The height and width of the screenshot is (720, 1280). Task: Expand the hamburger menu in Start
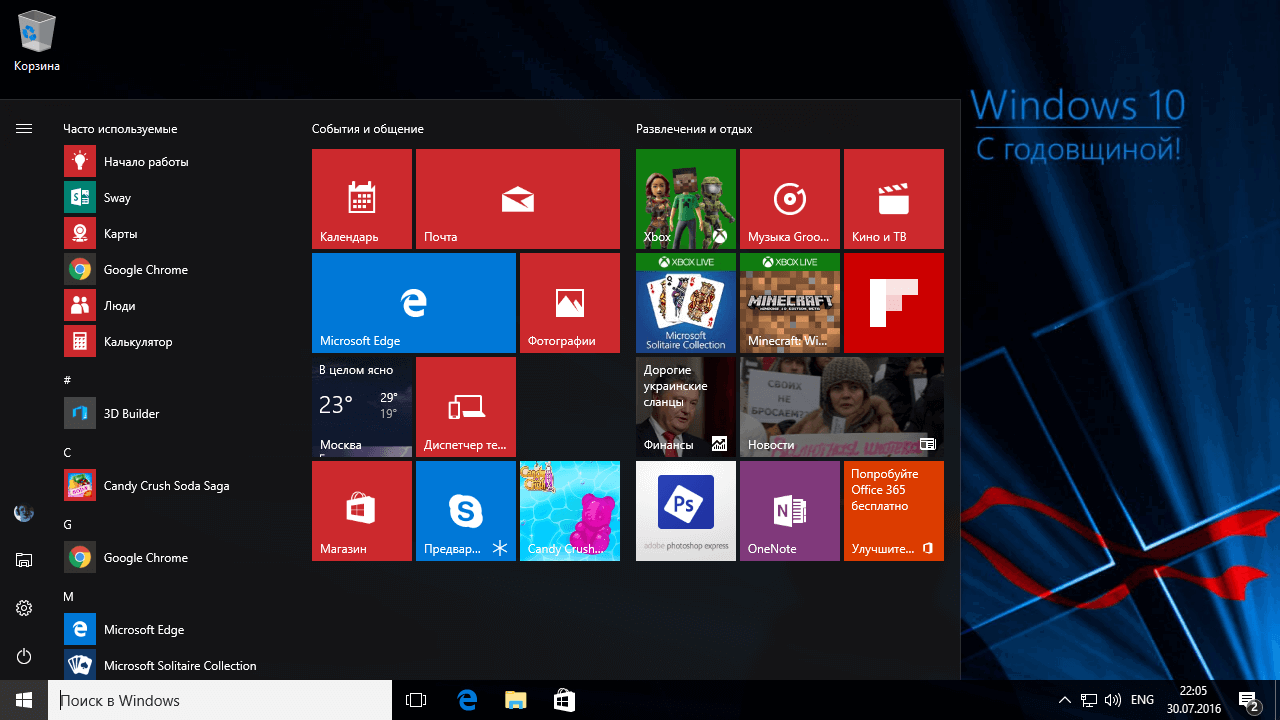(x=24, y=129)
